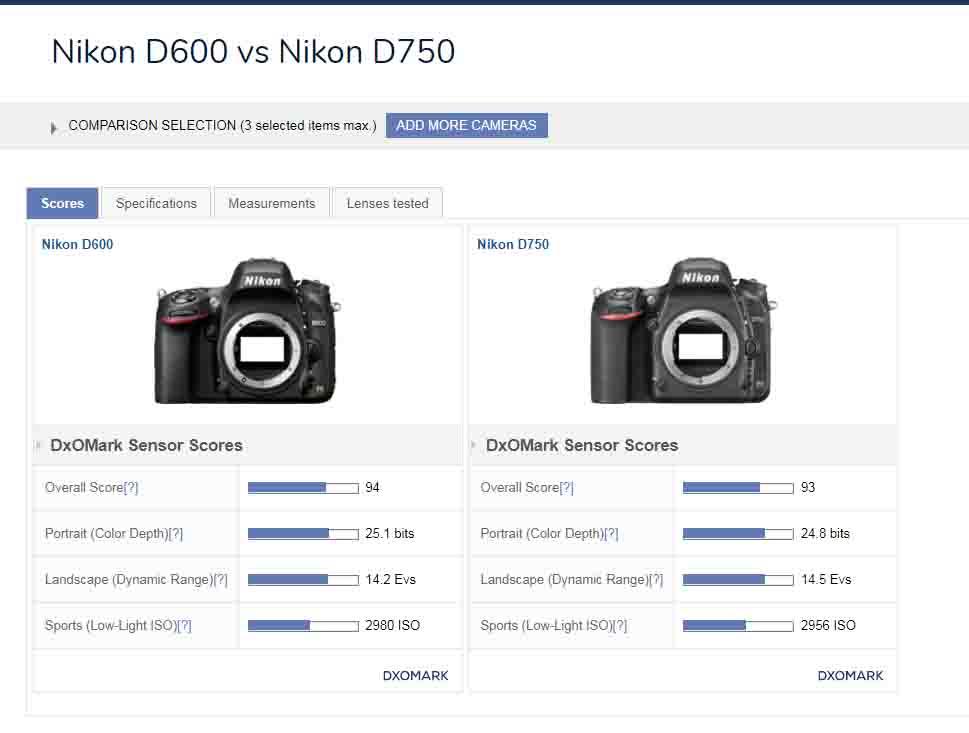Click the D600 Landscape Dynamic Range bar
969x733 pixels.
(303, 580)
